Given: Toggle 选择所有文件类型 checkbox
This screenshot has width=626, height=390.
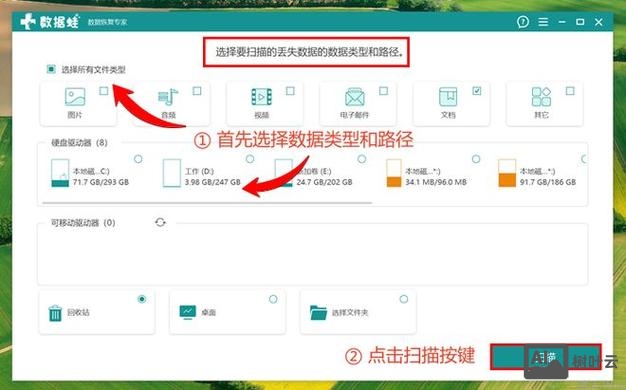Looking at the screenshot, I should pos(51,69).
